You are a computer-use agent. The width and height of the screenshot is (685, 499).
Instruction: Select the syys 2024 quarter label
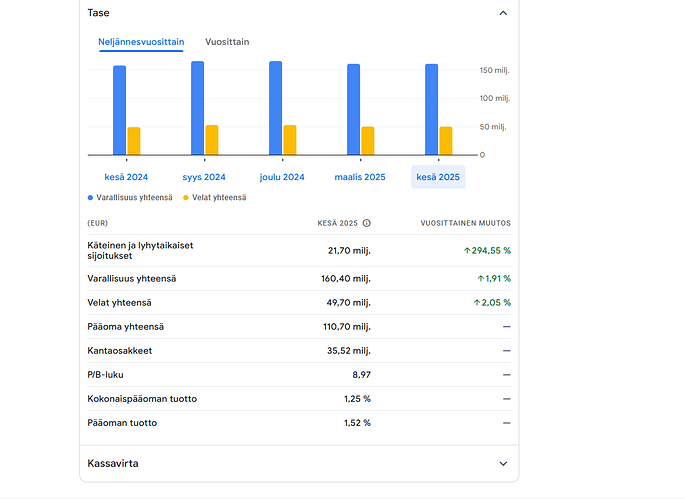tap(204, 177)
